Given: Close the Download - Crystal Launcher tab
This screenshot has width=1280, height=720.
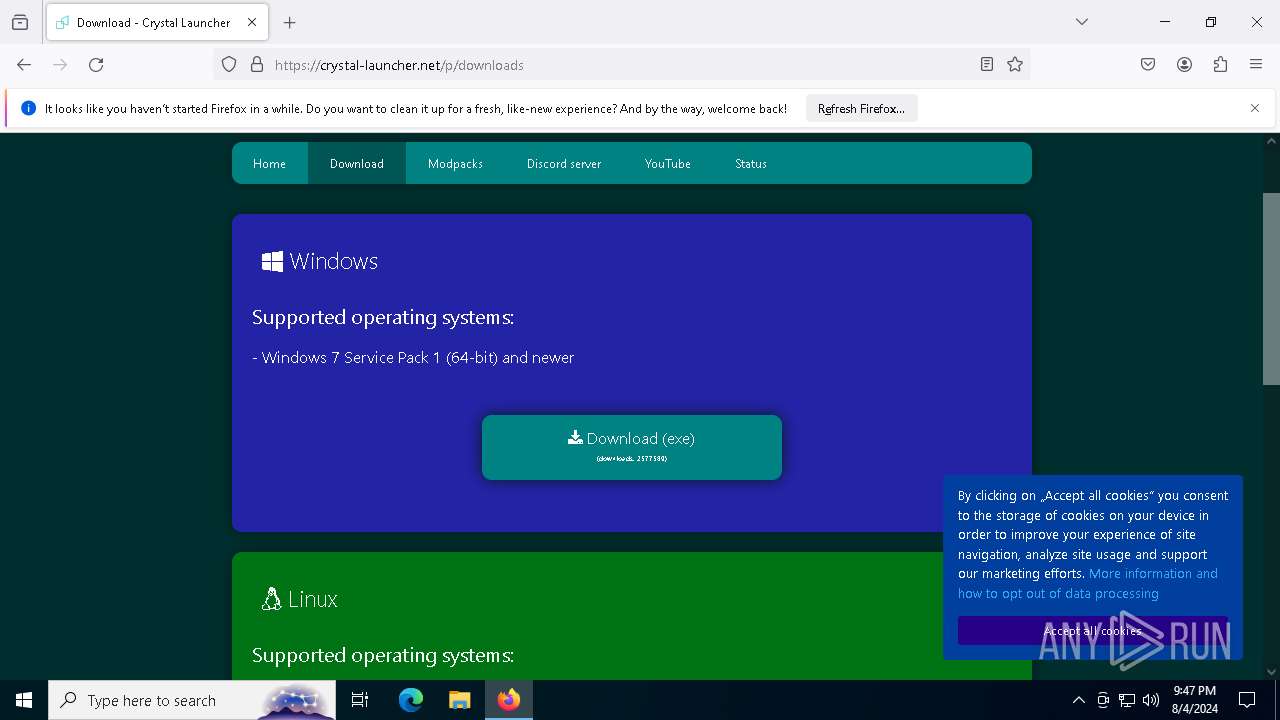Looking at the screenshot, I should point(252,22).
